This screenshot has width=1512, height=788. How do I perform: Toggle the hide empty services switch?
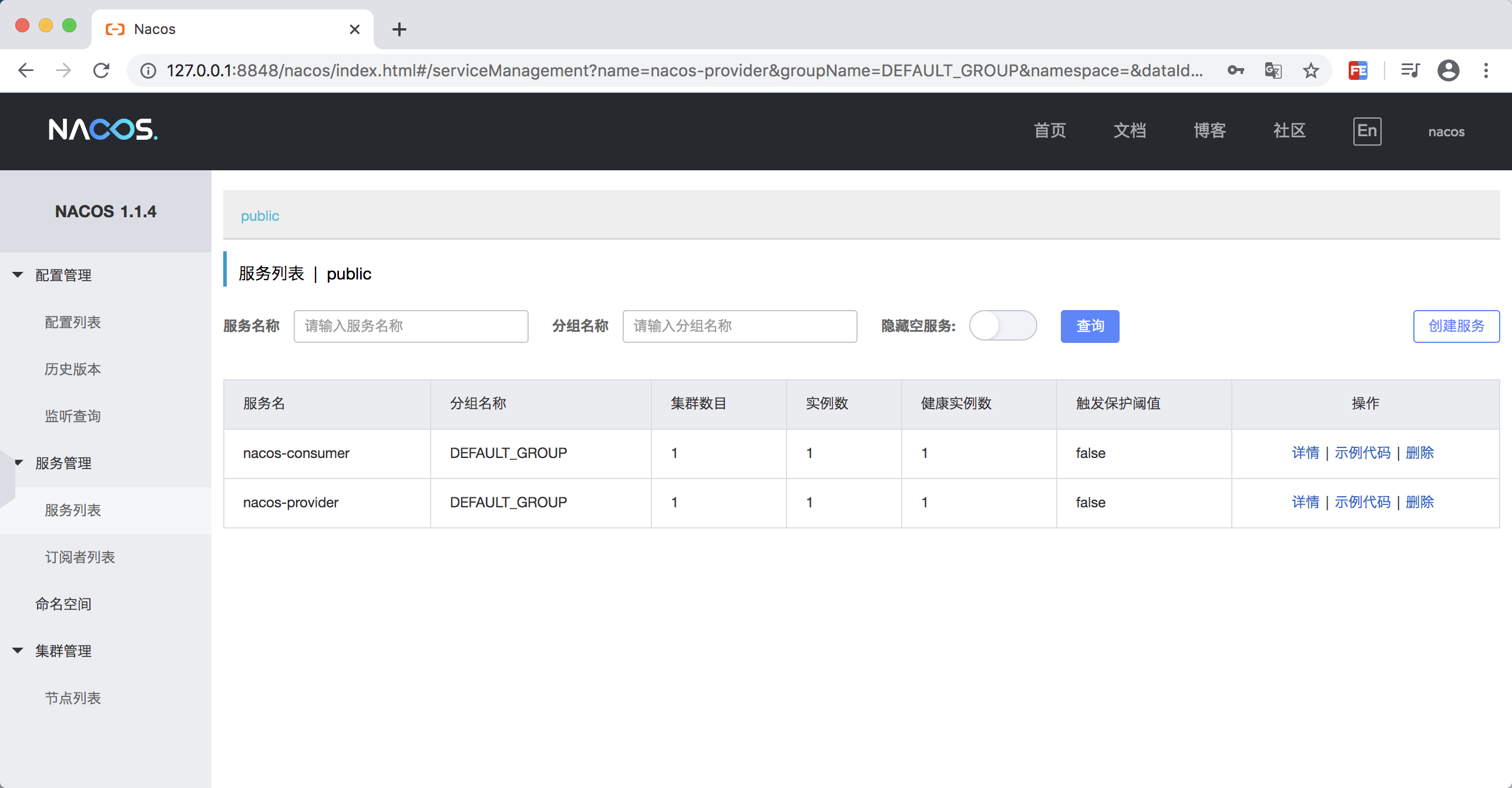pos(1003,326)
